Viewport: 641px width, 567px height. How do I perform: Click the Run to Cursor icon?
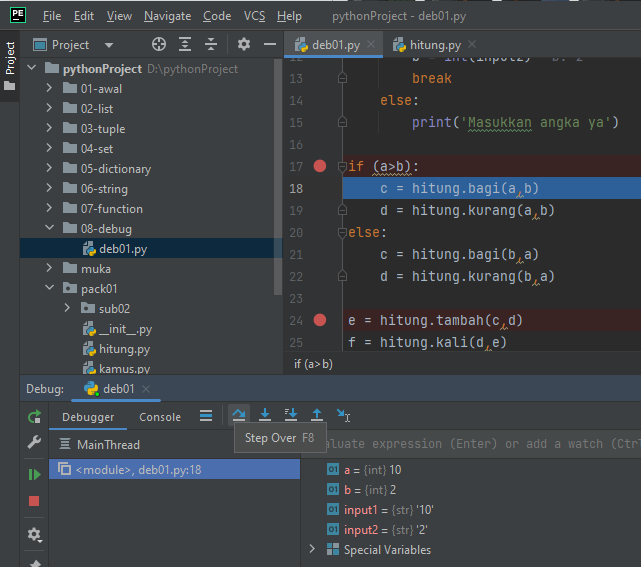(343, 415)
